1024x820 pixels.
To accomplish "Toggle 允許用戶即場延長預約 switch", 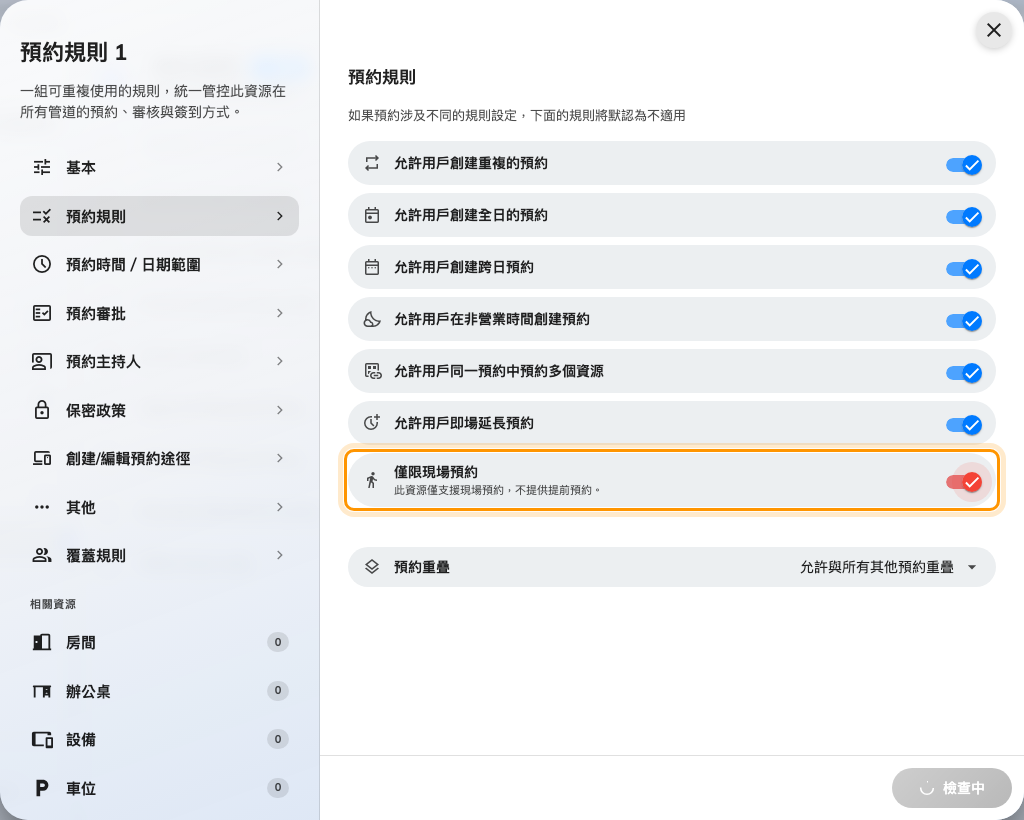I will coord(964,425).
